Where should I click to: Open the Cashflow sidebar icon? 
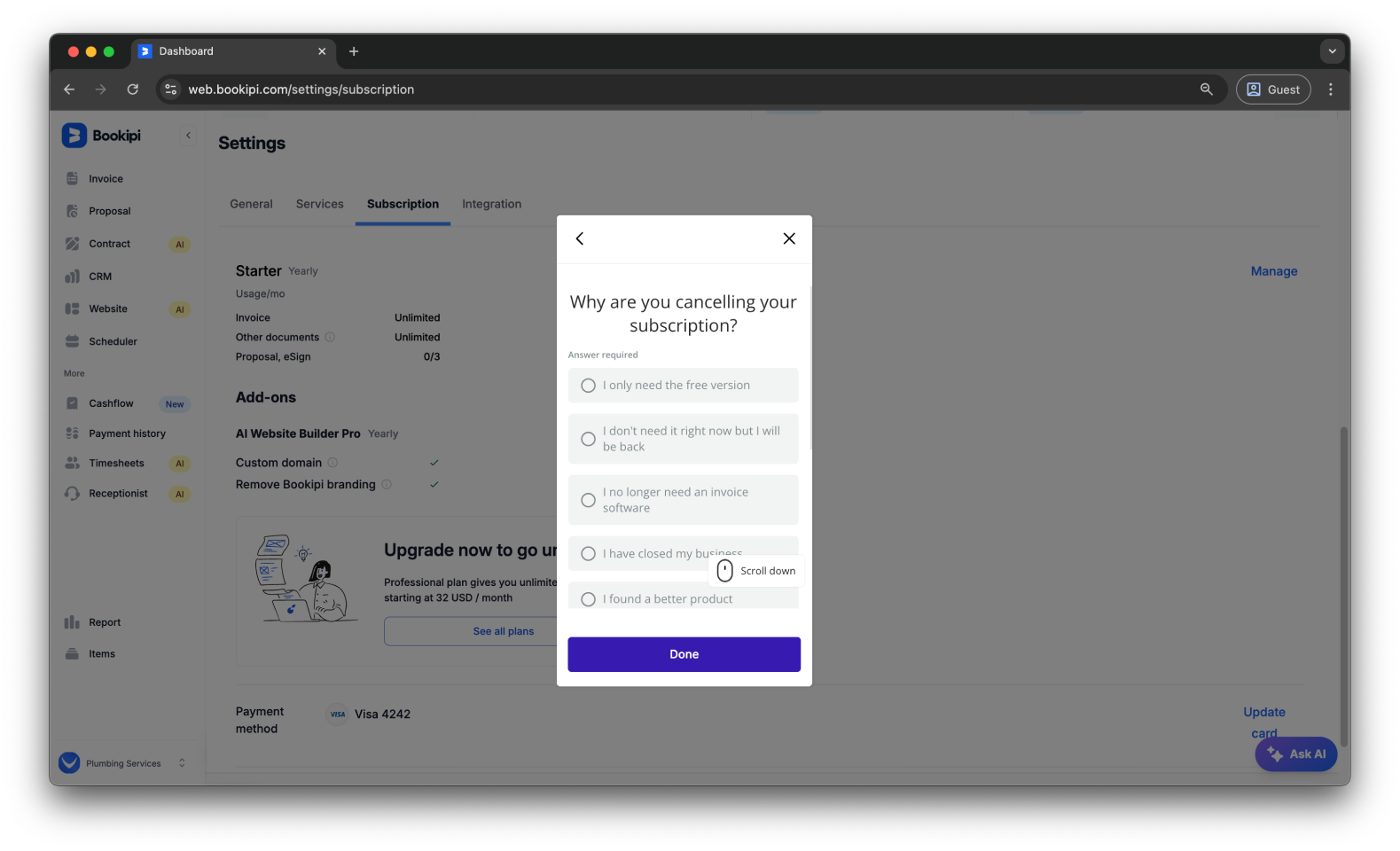click(x=73, y=403)
